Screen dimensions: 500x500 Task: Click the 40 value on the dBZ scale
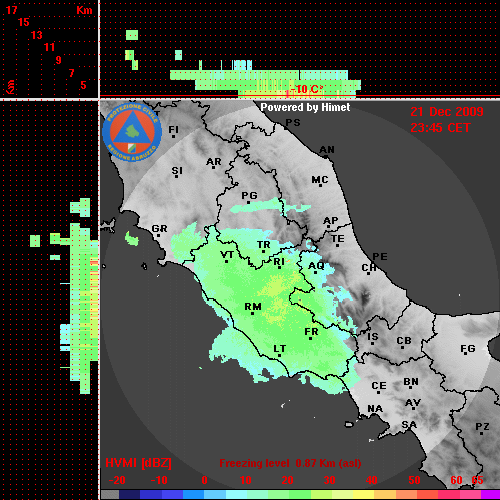coord(372,480)
